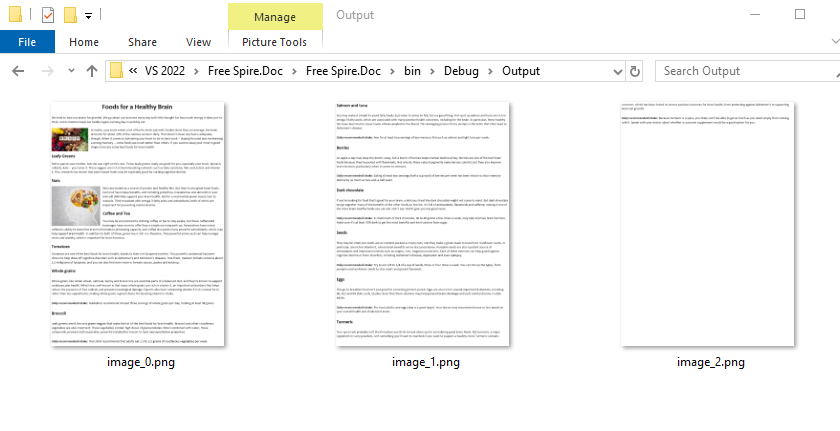Switch to the Home ribbon tab
Image resolution: width=840 pixels, height=431 pixels.
84,42
